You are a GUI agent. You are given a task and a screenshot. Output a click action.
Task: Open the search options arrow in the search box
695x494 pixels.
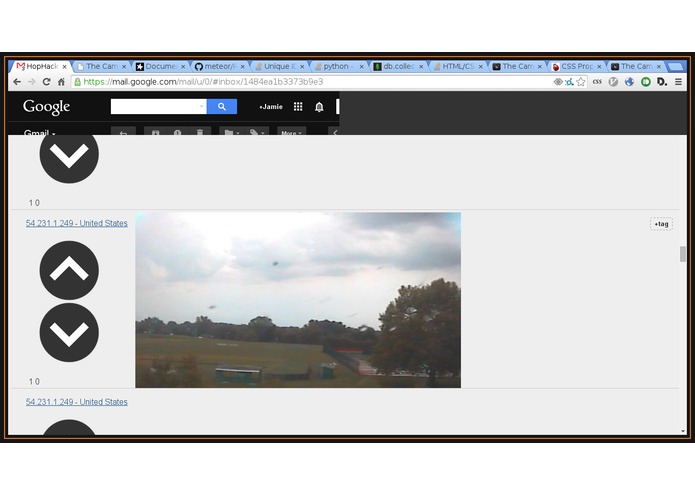point(202,106)
